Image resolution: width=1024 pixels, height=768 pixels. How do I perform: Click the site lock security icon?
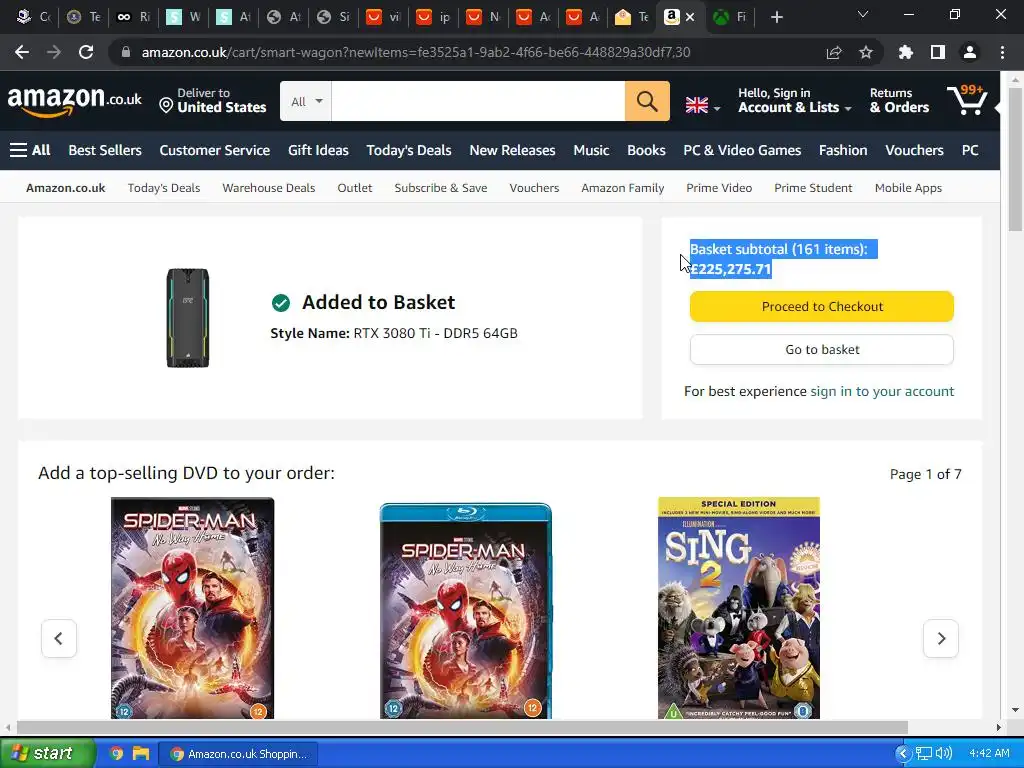pyautogui.click(x=126, y=52)
